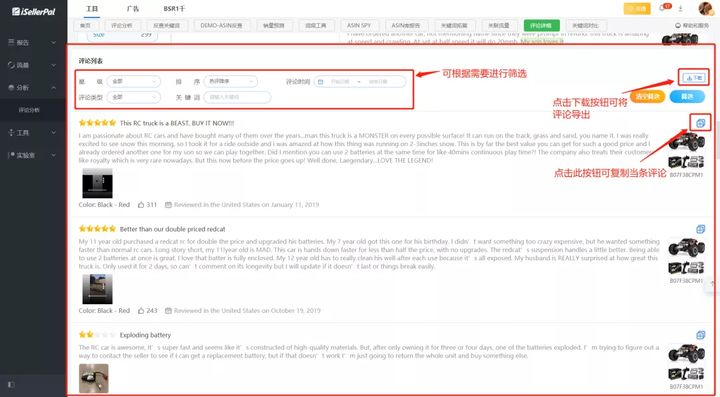
Task: Click review title 'Exploding battery'
Action: click(145, 335)
